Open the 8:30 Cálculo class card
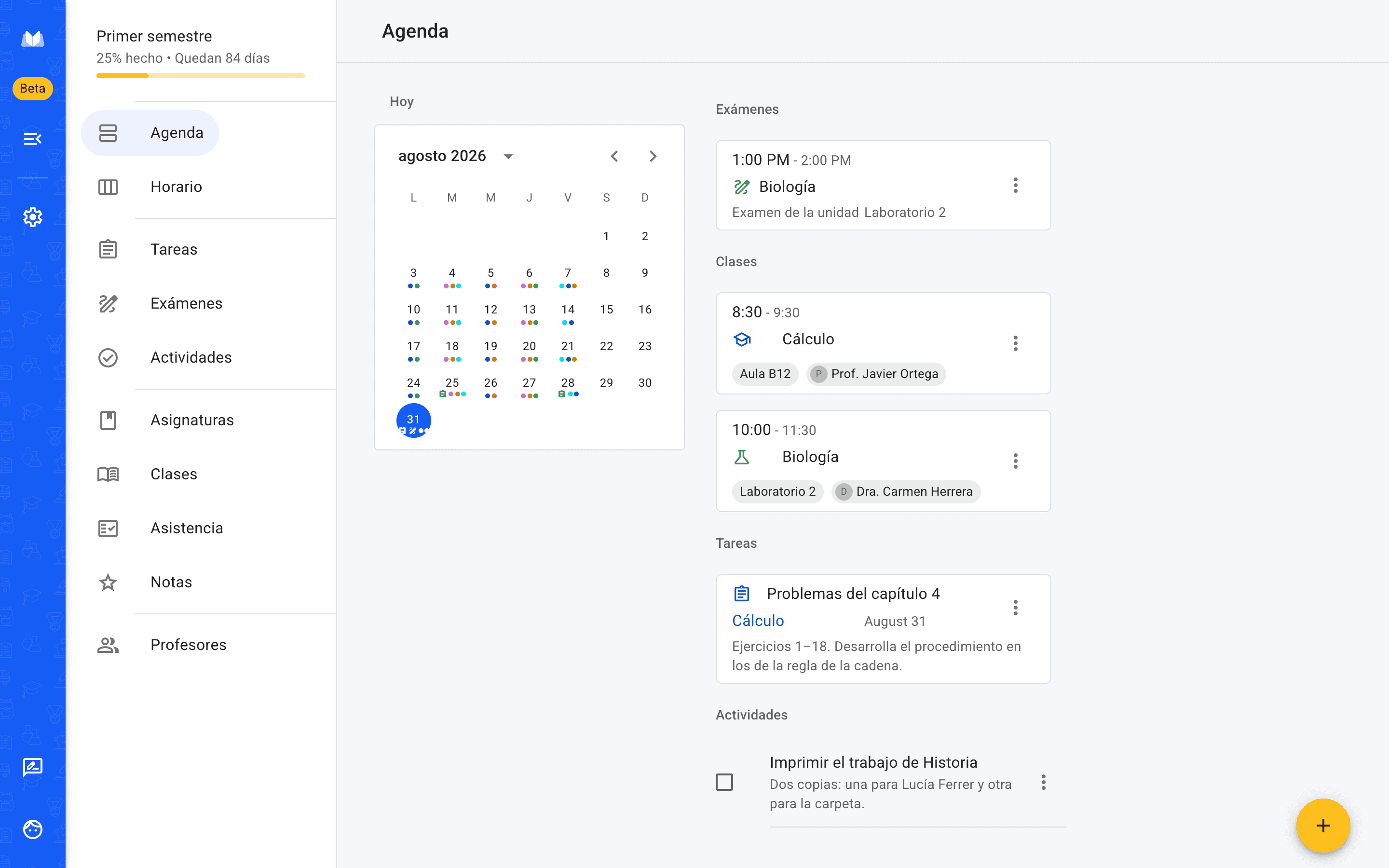 (883, 343)
